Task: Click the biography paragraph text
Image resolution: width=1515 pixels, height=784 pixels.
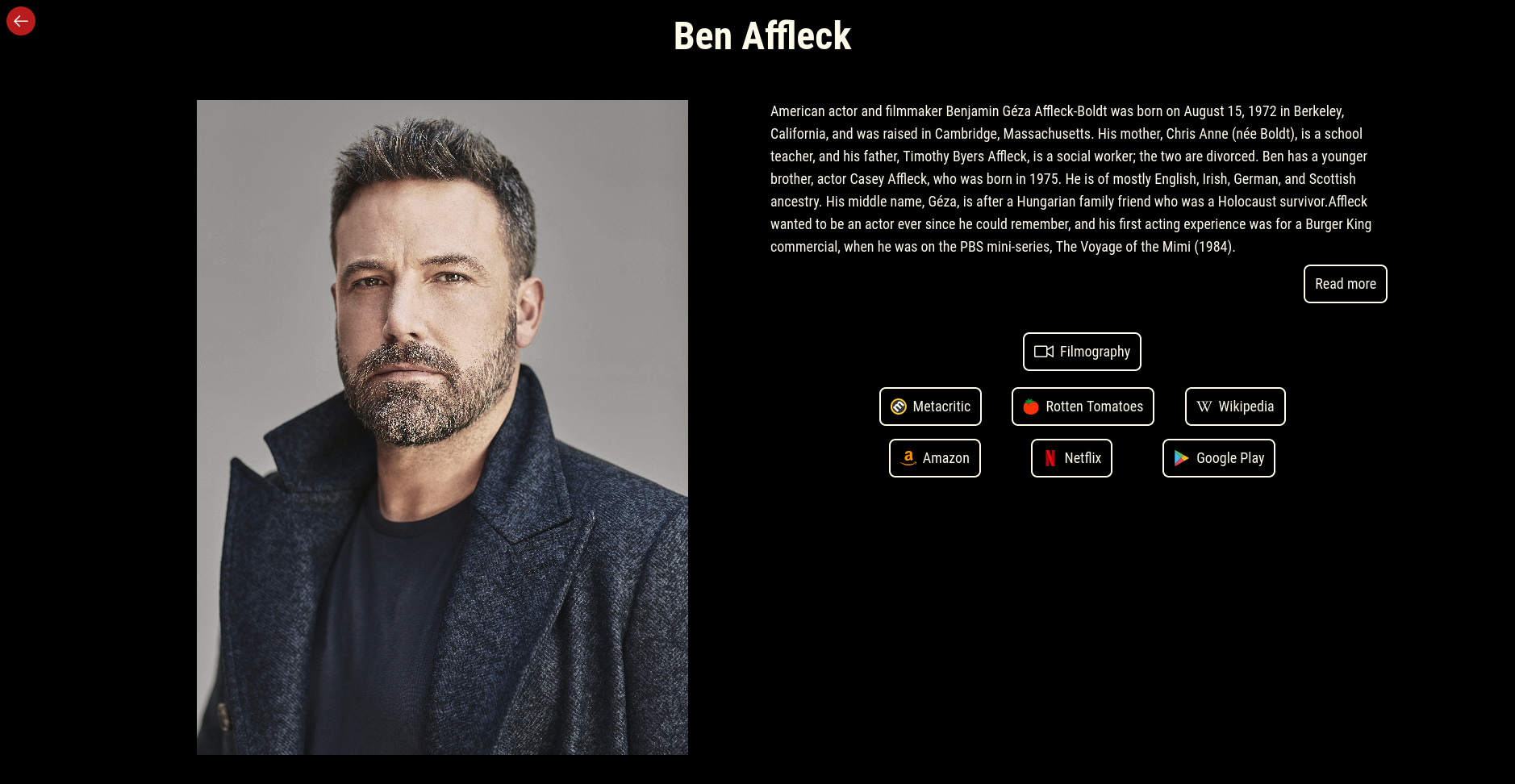Action: point(1071,179)
